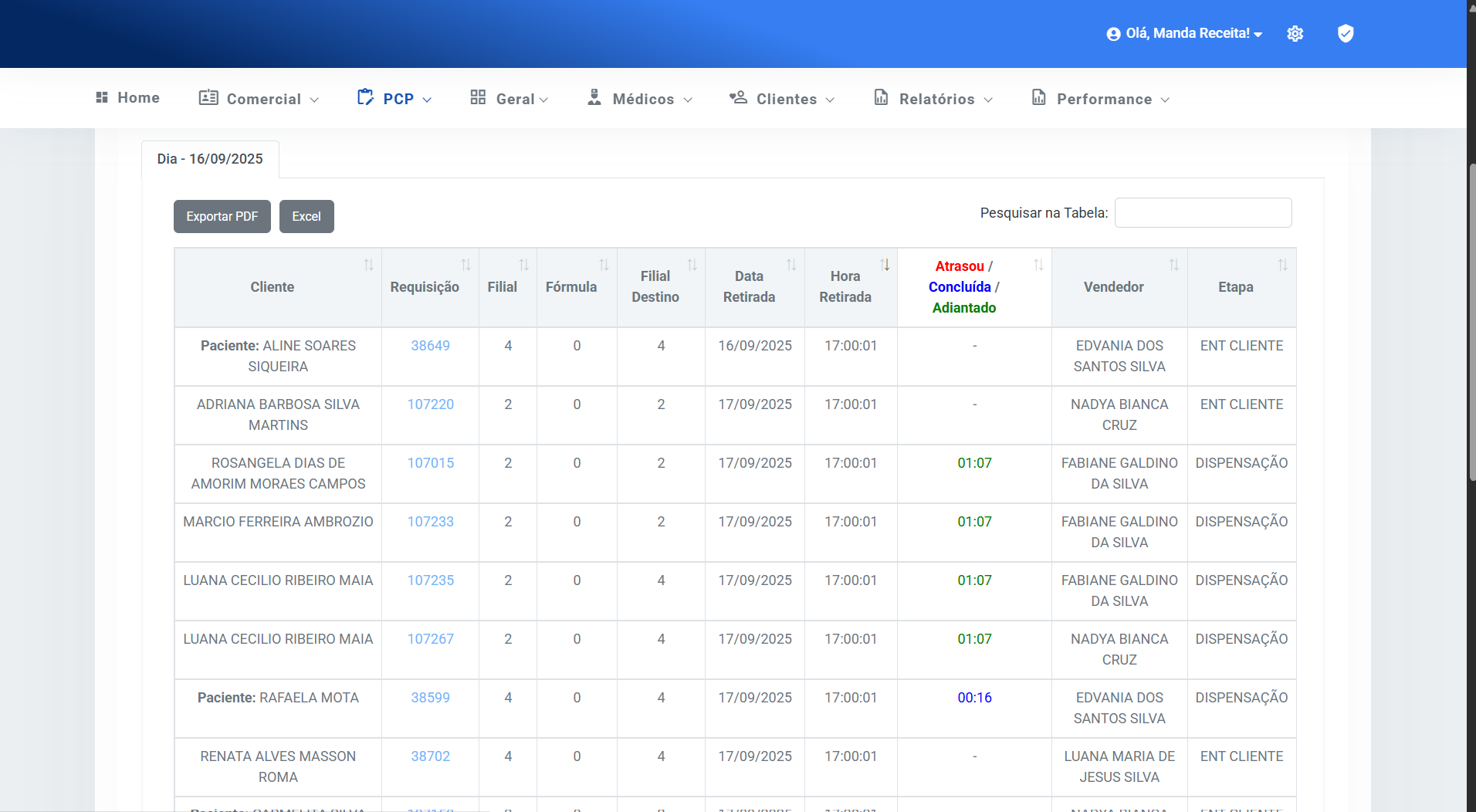Viewport: 1476px width, 812px height.
Task: Click the Home grid icon
Action: tap(102, 98)
